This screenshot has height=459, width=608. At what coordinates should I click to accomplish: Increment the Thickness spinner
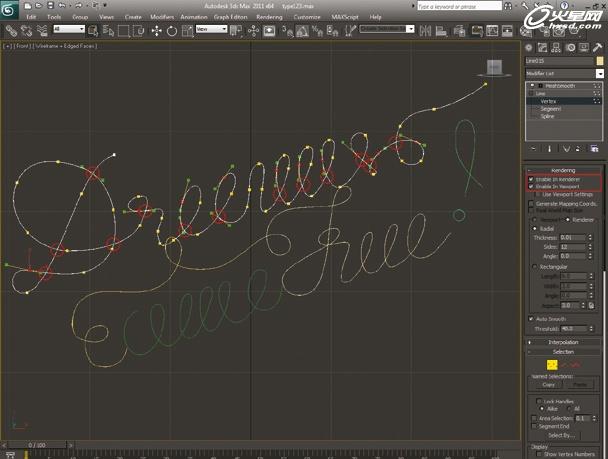pos(590,236)
